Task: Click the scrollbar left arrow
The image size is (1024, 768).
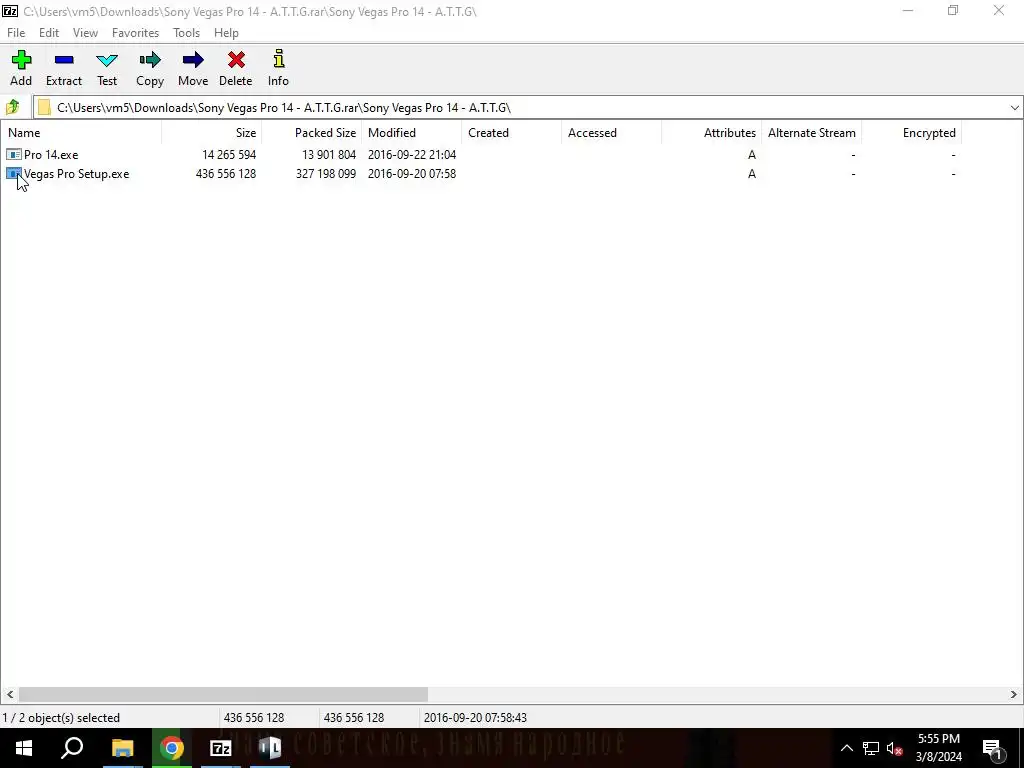Action: [9, 694]
